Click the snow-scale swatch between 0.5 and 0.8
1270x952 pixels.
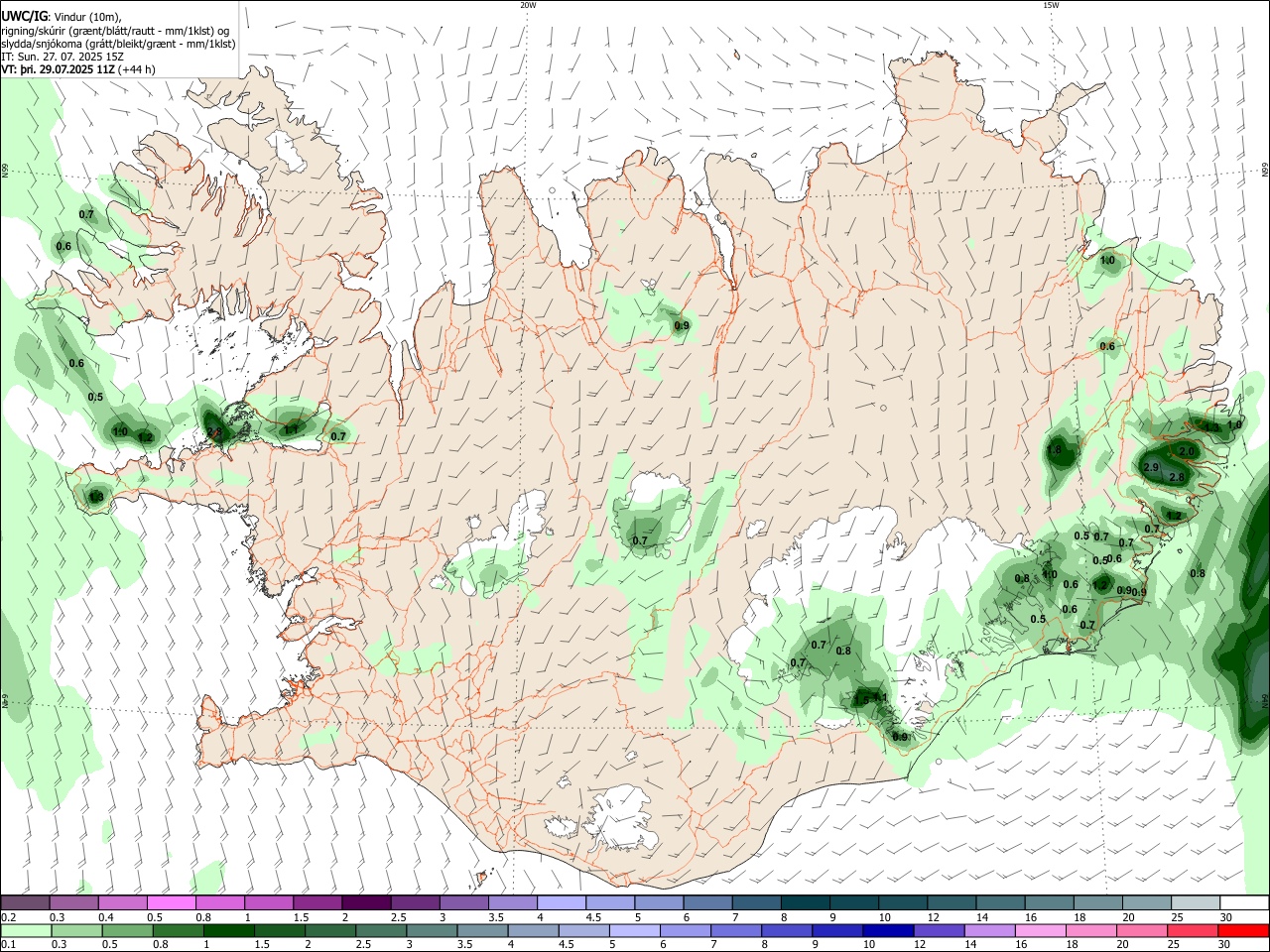pyautogui.click(x=172, y=902)
